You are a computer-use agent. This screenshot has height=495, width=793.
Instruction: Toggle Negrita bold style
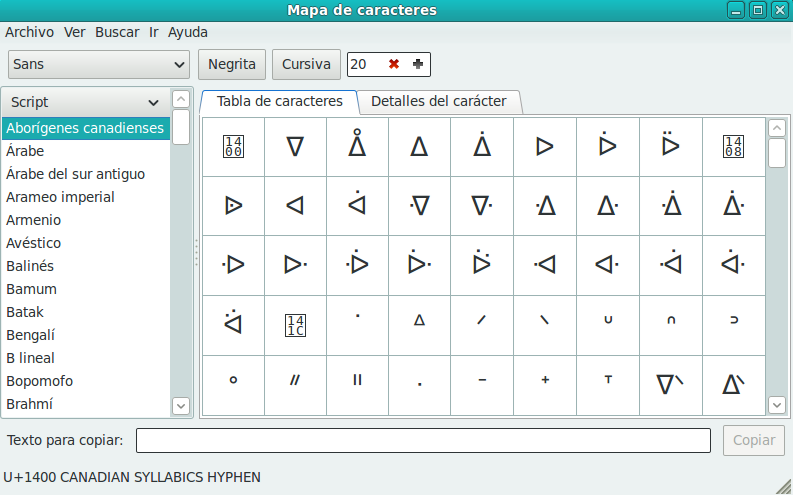click(232, 64)
